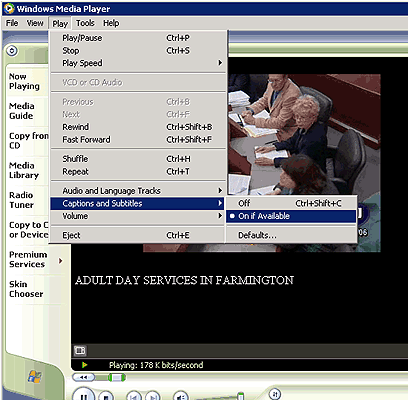Choose Play/Pause from the Play menu

click(138, 38)
